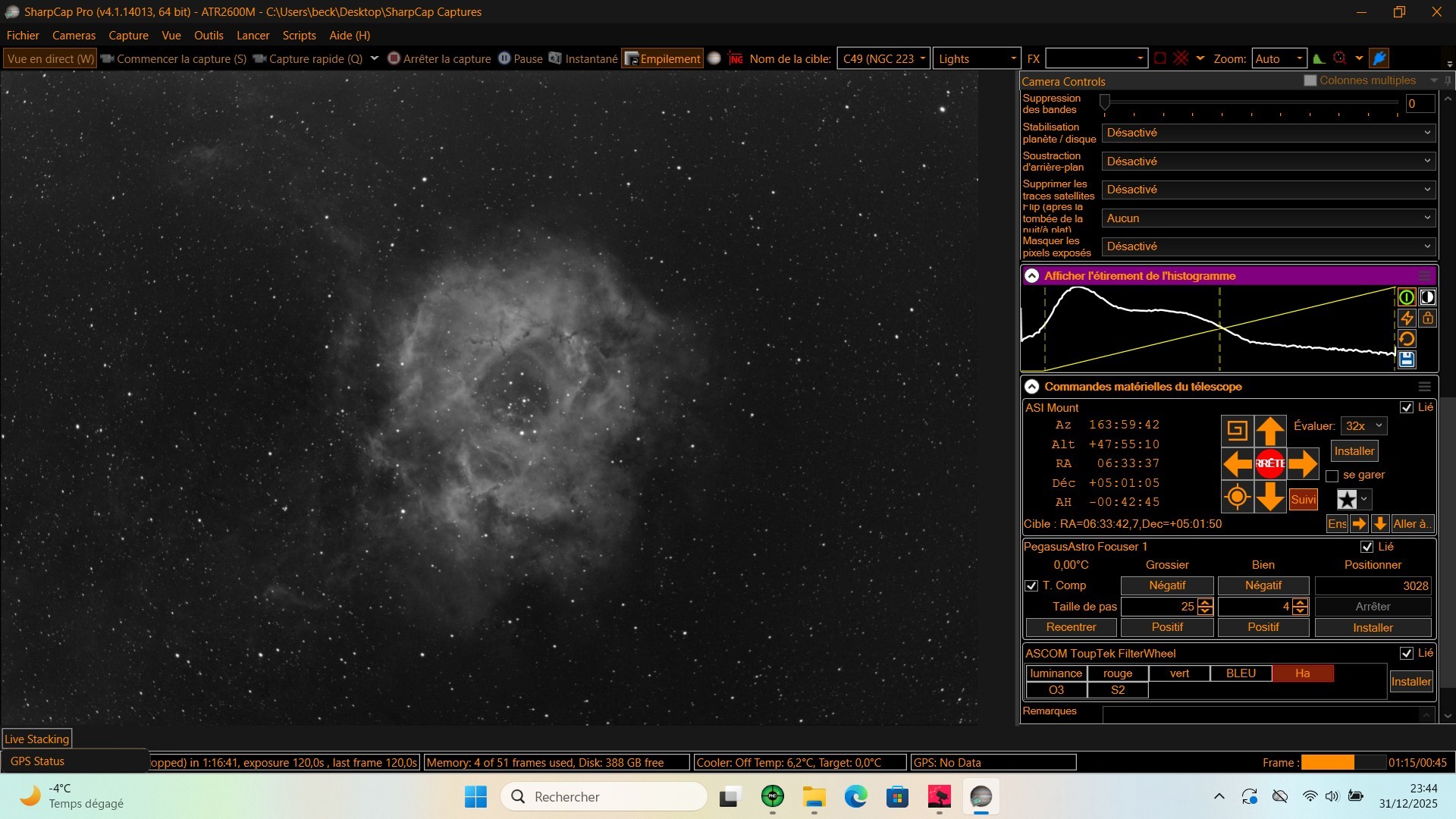
Task: Toggle the T. Comp checkbox
Action: click(x=1031, y=585)
